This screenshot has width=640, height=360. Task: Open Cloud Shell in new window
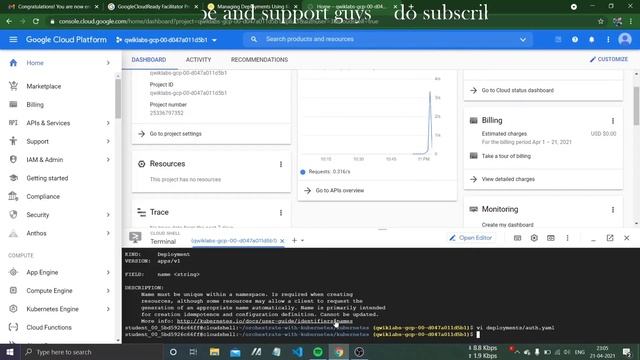[610, 238]
